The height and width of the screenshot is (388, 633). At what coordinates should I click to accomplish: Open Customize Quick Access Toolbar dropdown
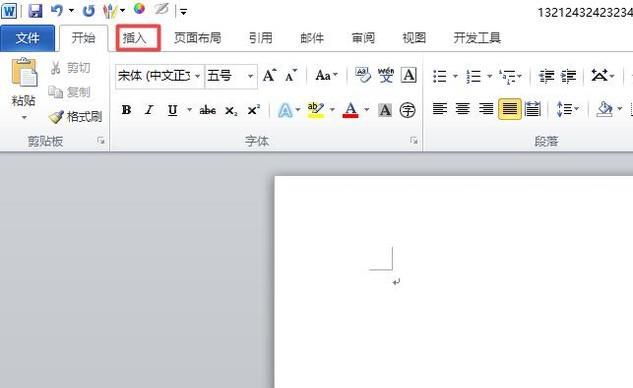pos(183,12)
